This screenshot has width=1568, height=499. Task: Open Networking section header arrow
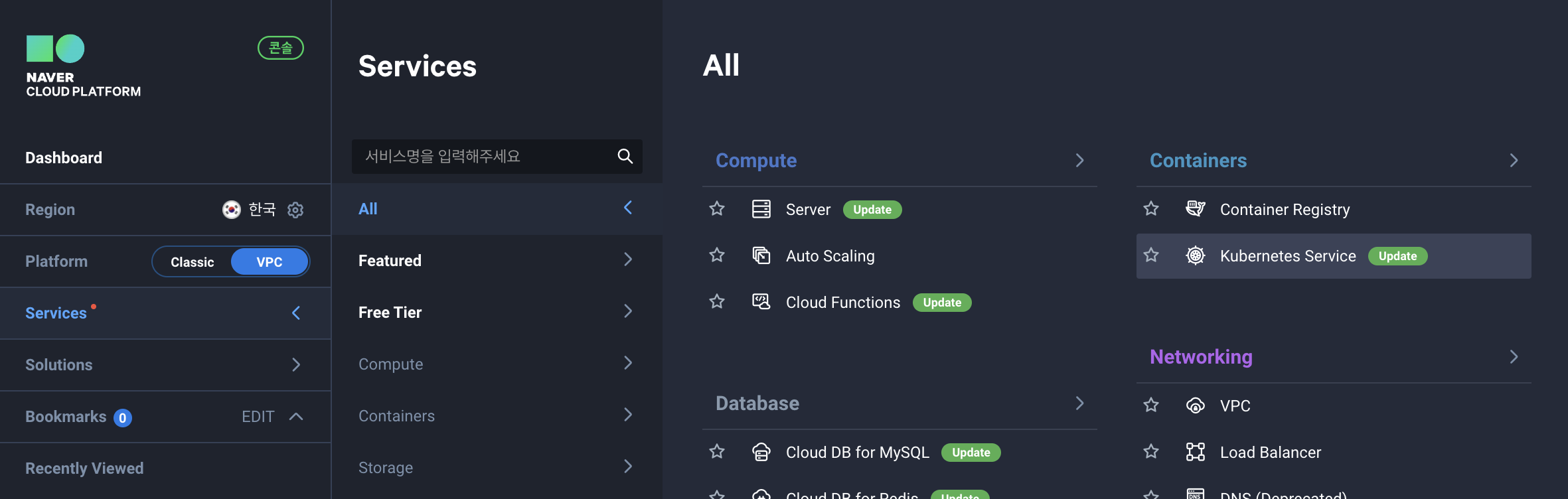(1514, 357)
